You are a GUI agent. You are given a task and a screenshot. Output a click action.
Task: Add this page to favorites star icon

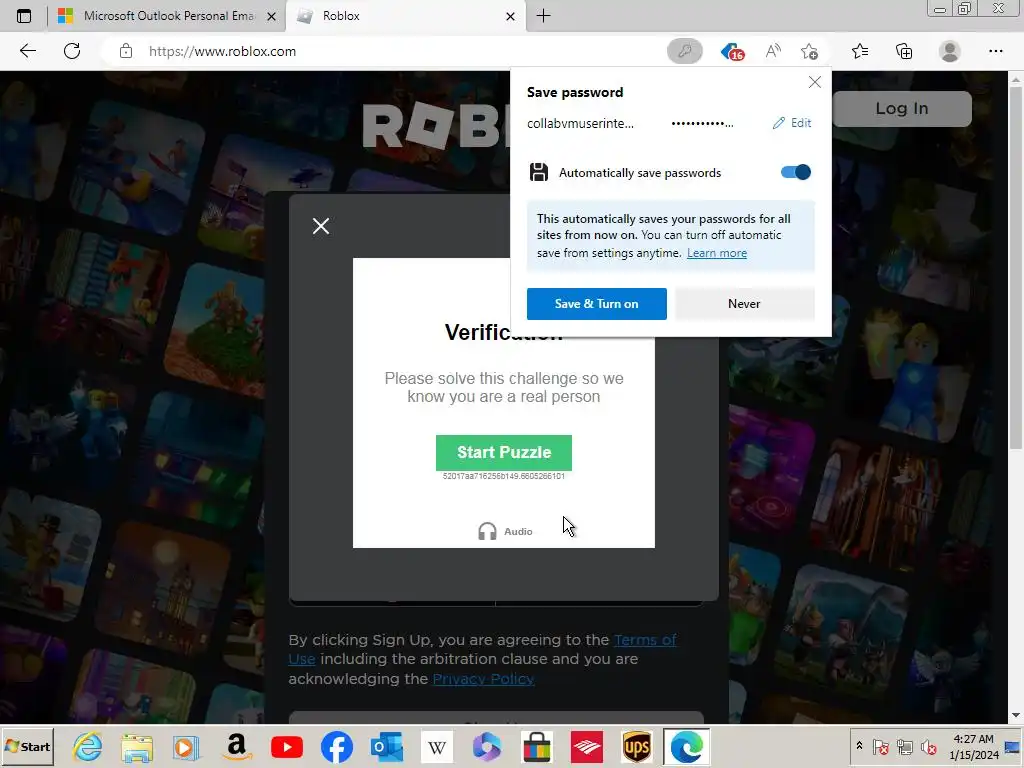[x=809, y=51]
